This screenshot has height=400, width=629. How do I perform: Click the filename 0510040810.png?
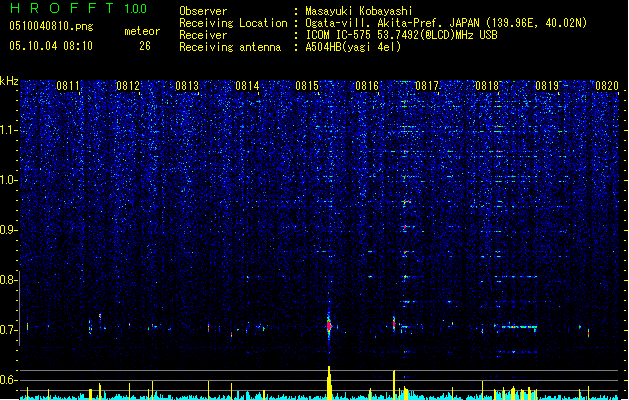(x=51, y=26)
